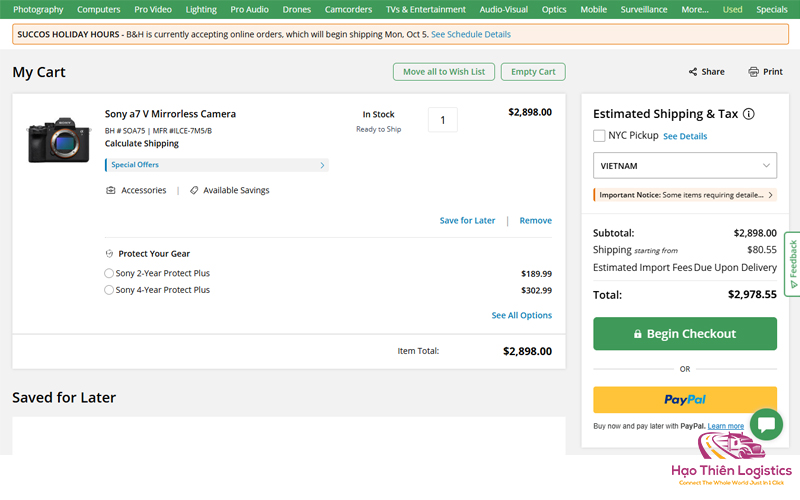Open the Photography menu
This screenshot has height=500, width=800.
point(38,9)
